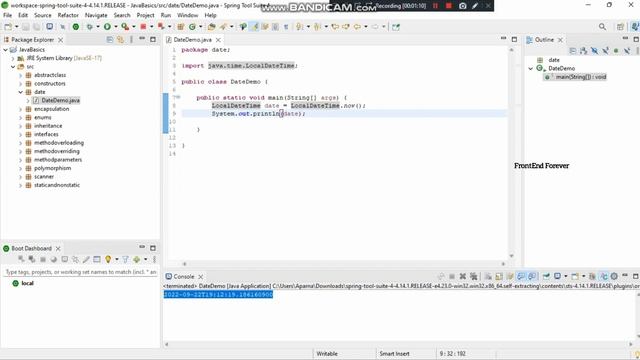Viewport: 640px width, 360px height.
Task: Click the console output timestamp line
Action: click(x=218, y=294)
